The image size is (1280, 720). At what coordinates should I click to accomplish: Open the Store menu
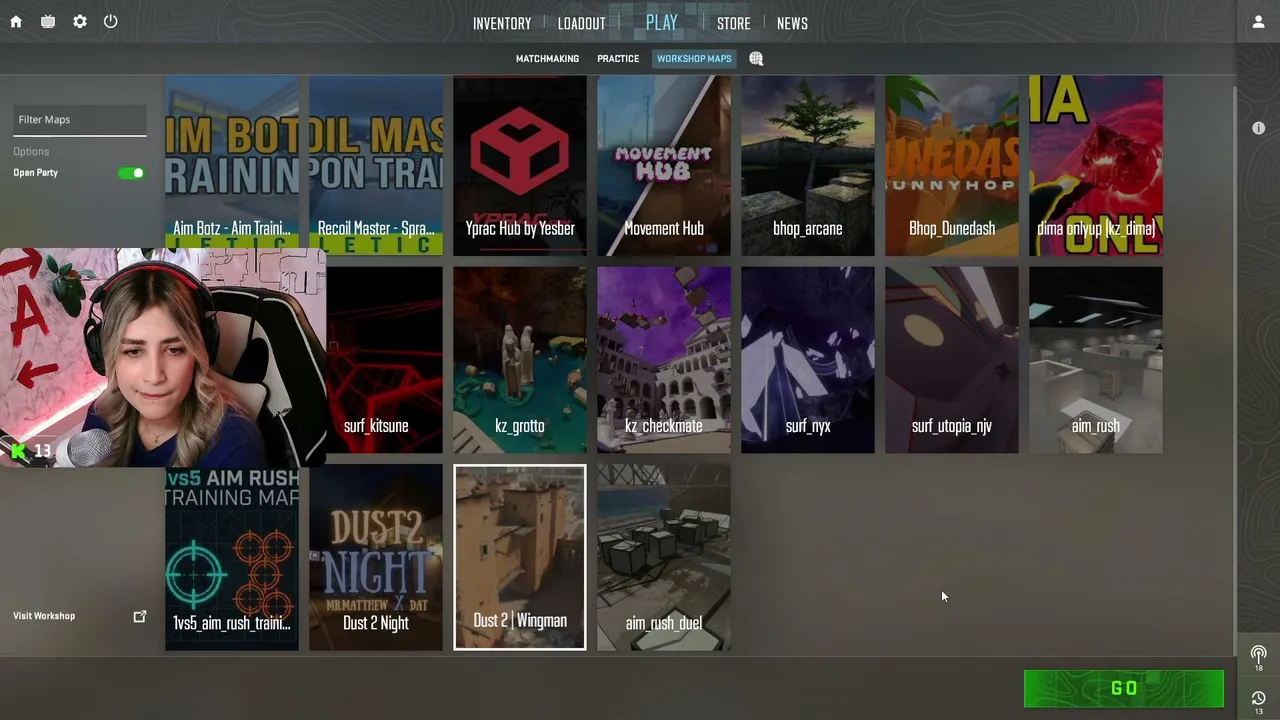click(x=734, y=24)
